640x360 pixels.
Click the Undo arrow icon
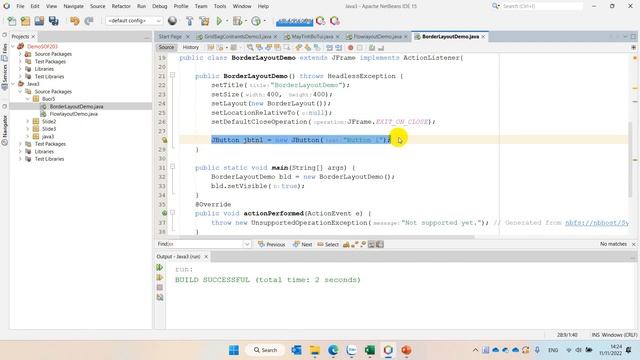(x=75, y=21)
